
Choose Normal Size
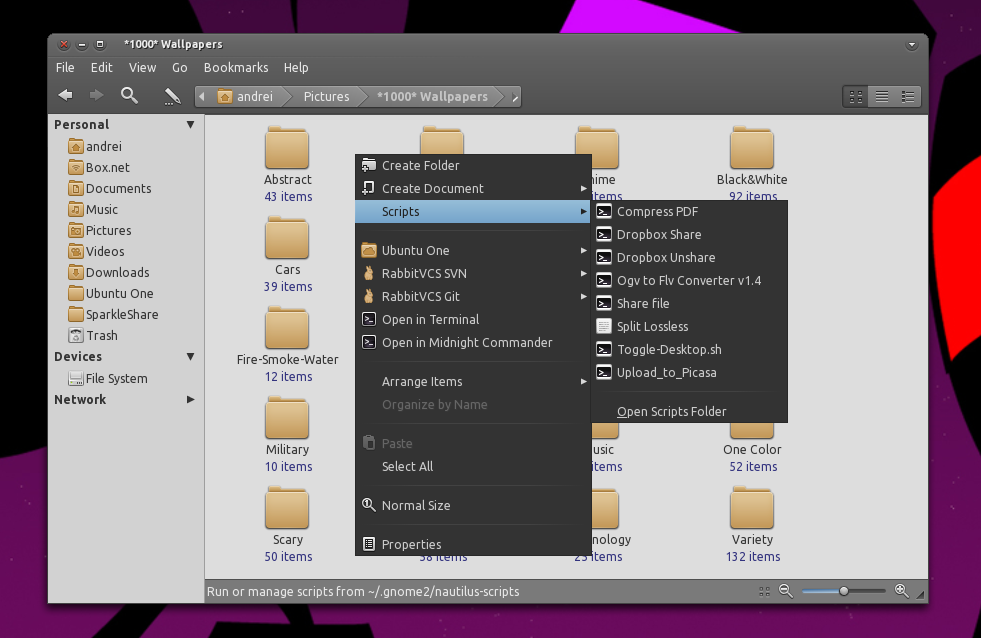point(474,505)
